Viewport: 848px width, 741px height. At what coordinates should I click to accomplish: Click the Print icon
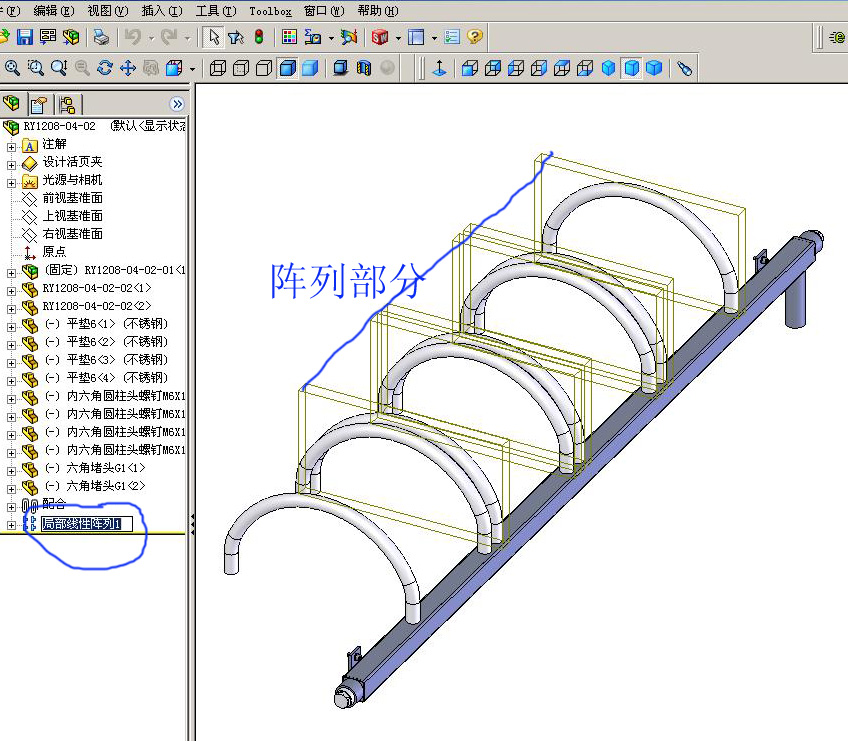pos(101,37)
